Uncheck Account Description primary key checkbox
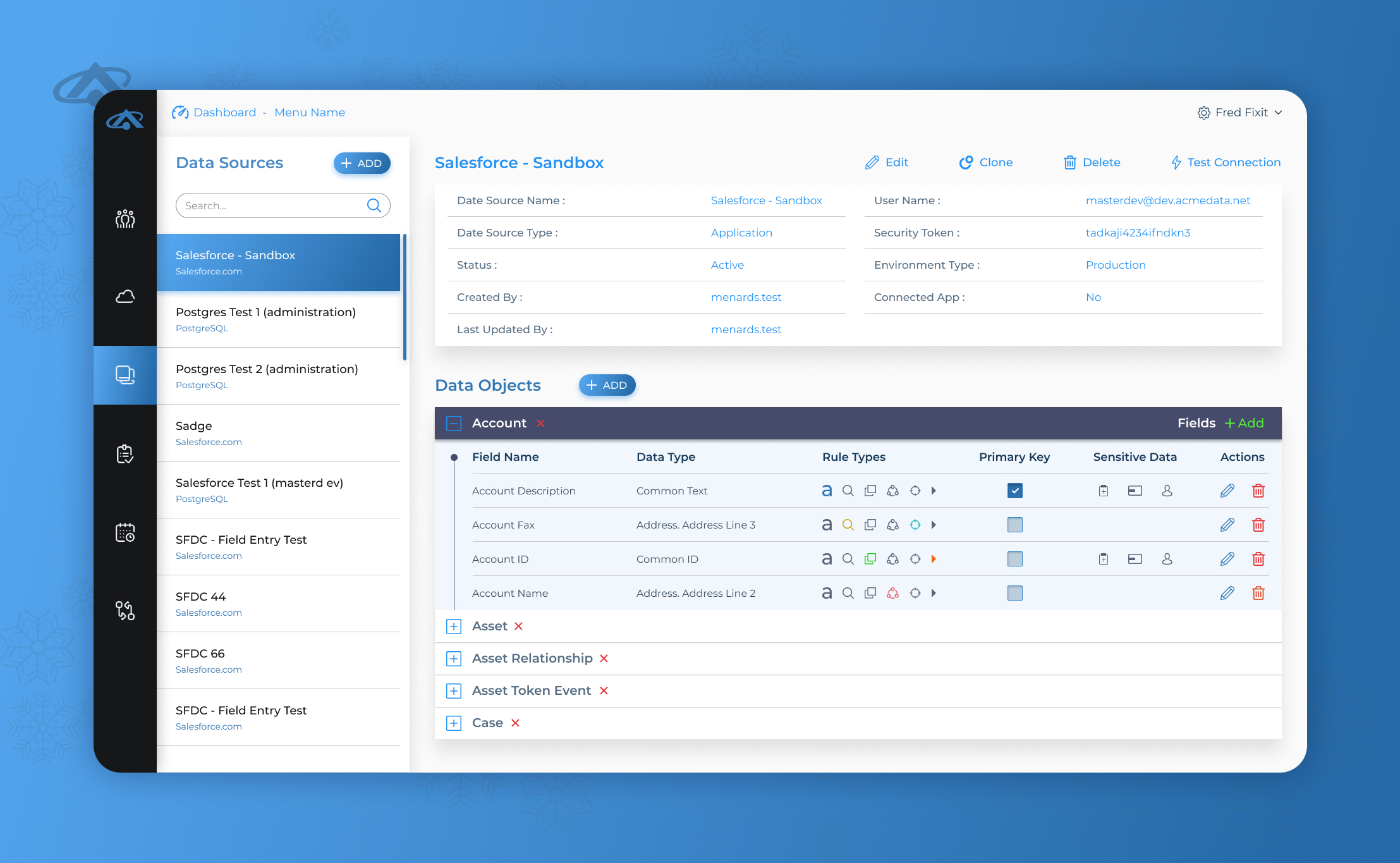This screenshot has height=863, width=1400. pyautogui.click(x=1014, y=491)
